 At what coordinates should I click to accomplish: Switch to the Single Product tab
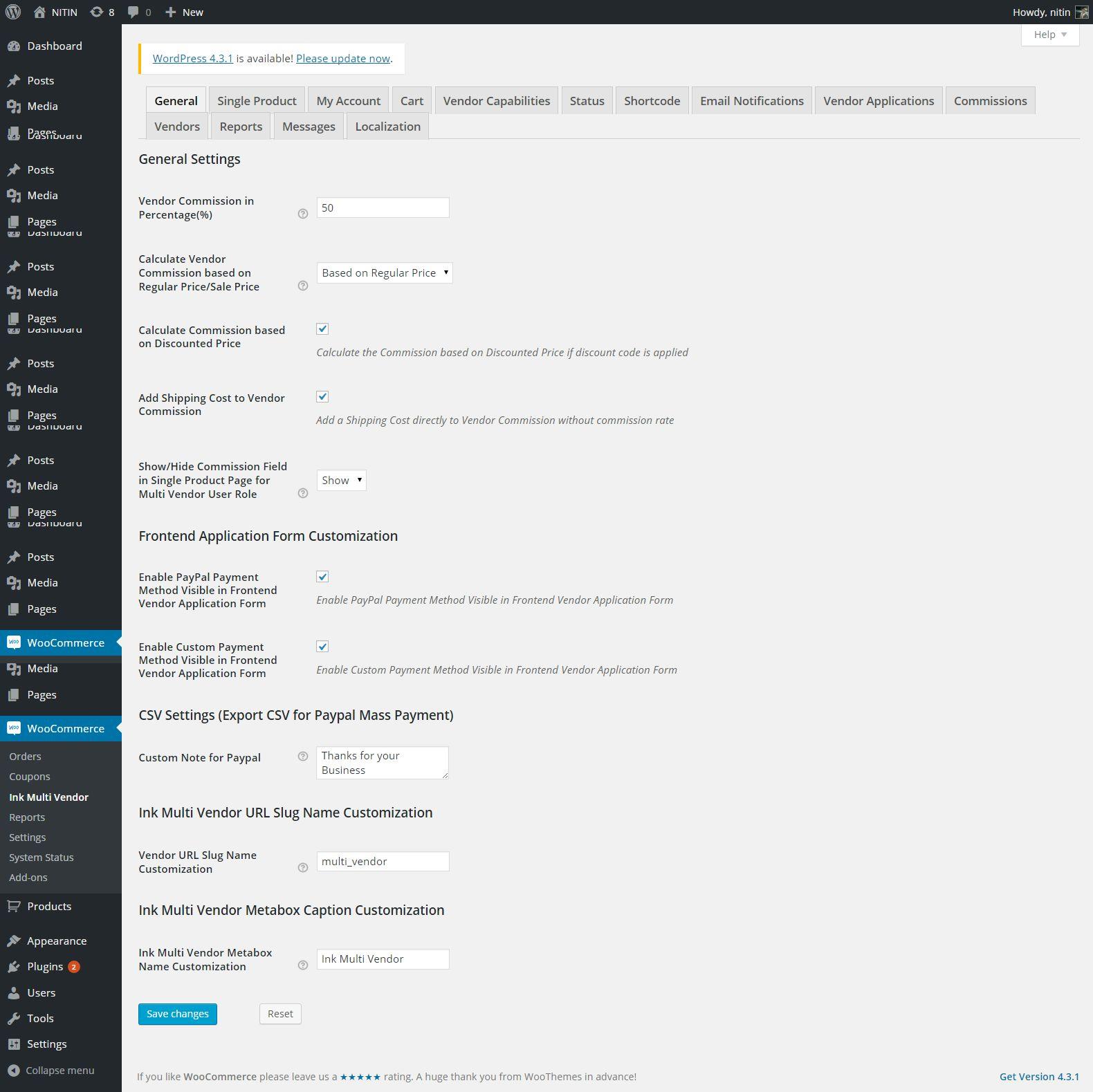tap(257, 101)
